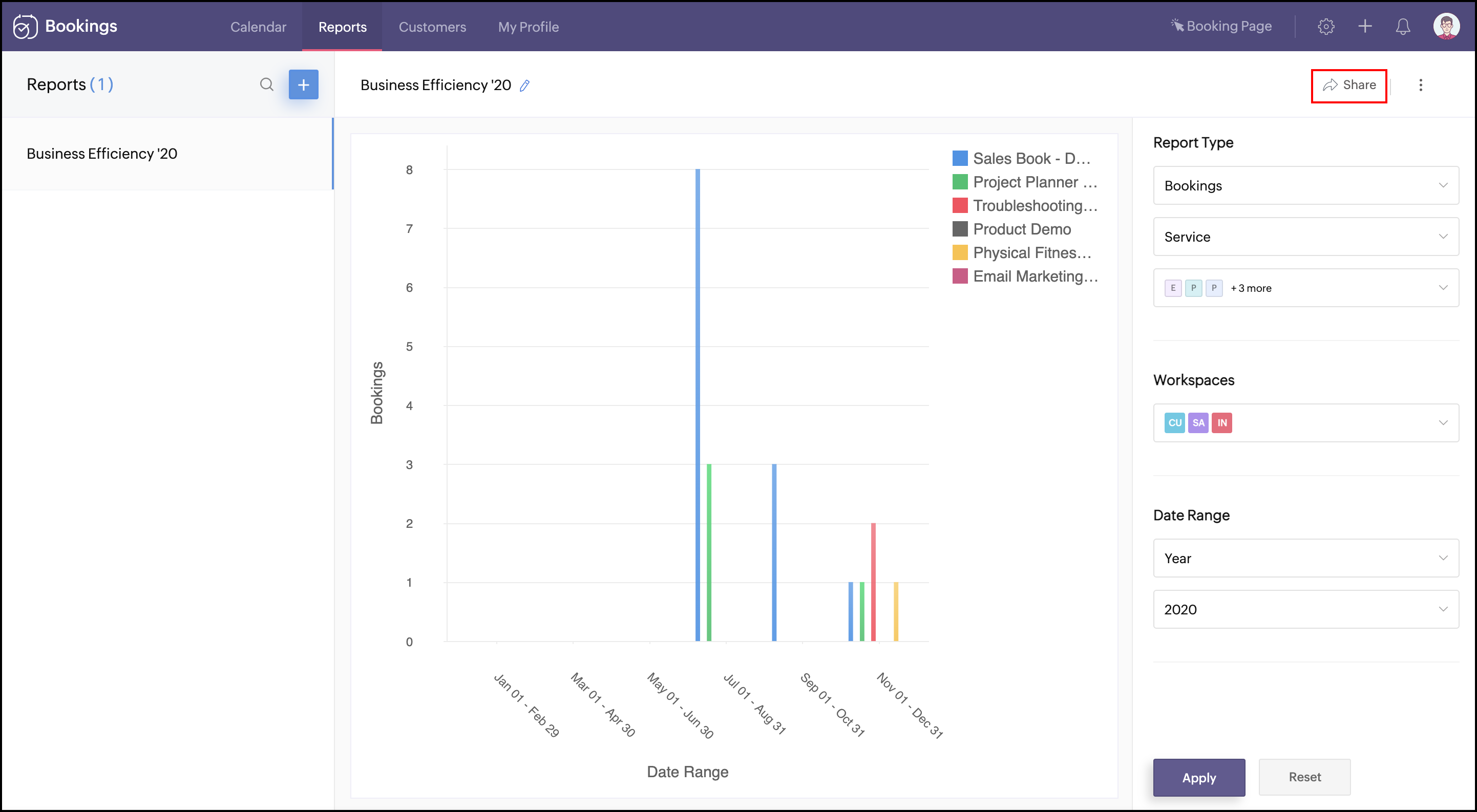1477x812 pixels.
Task: Edit report name with pencil icon
Action: (524, 86)
